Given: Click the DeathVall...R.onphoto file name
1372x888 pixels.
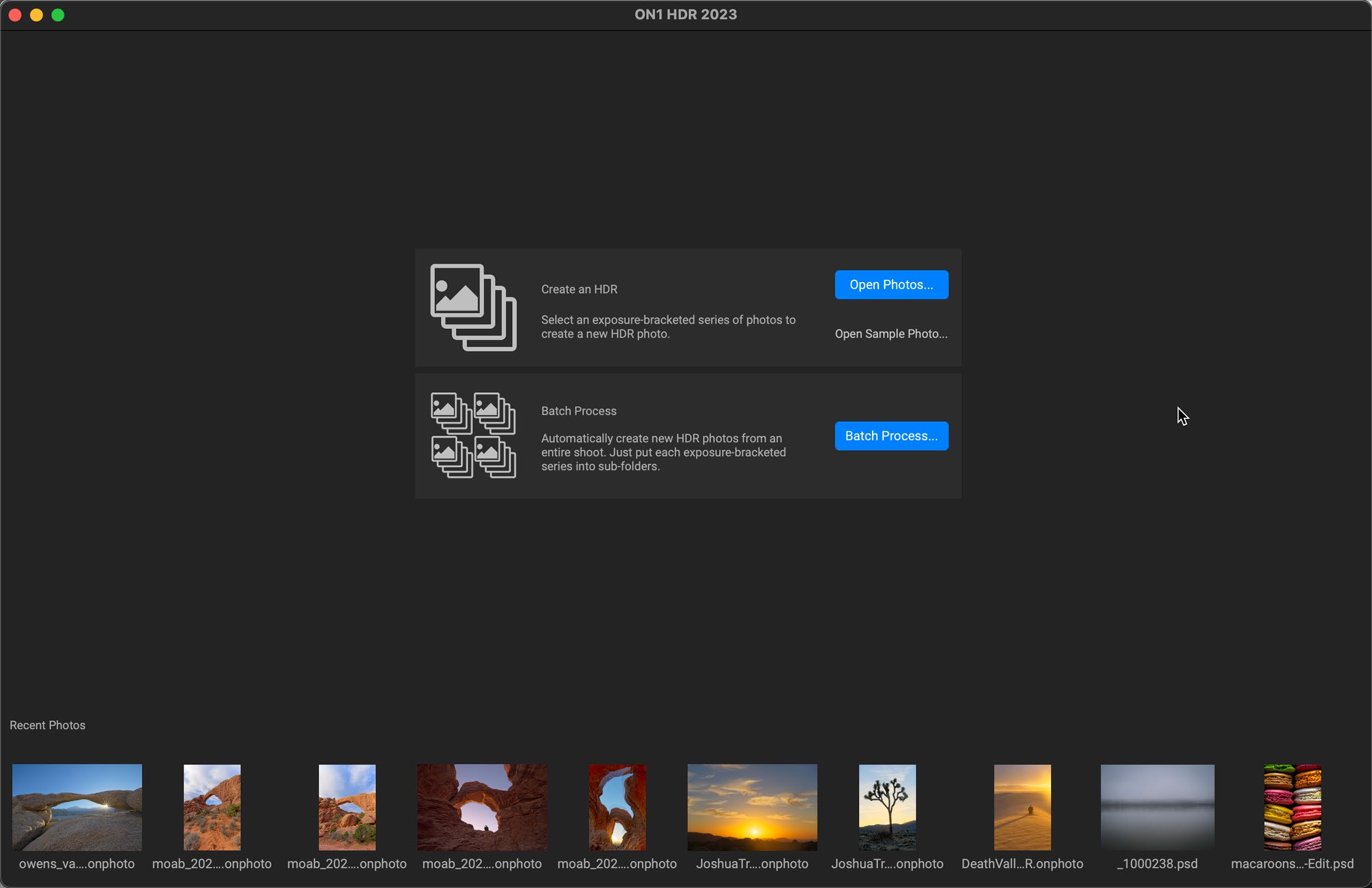Looking at the screenshot, I should click(1022, 864).
